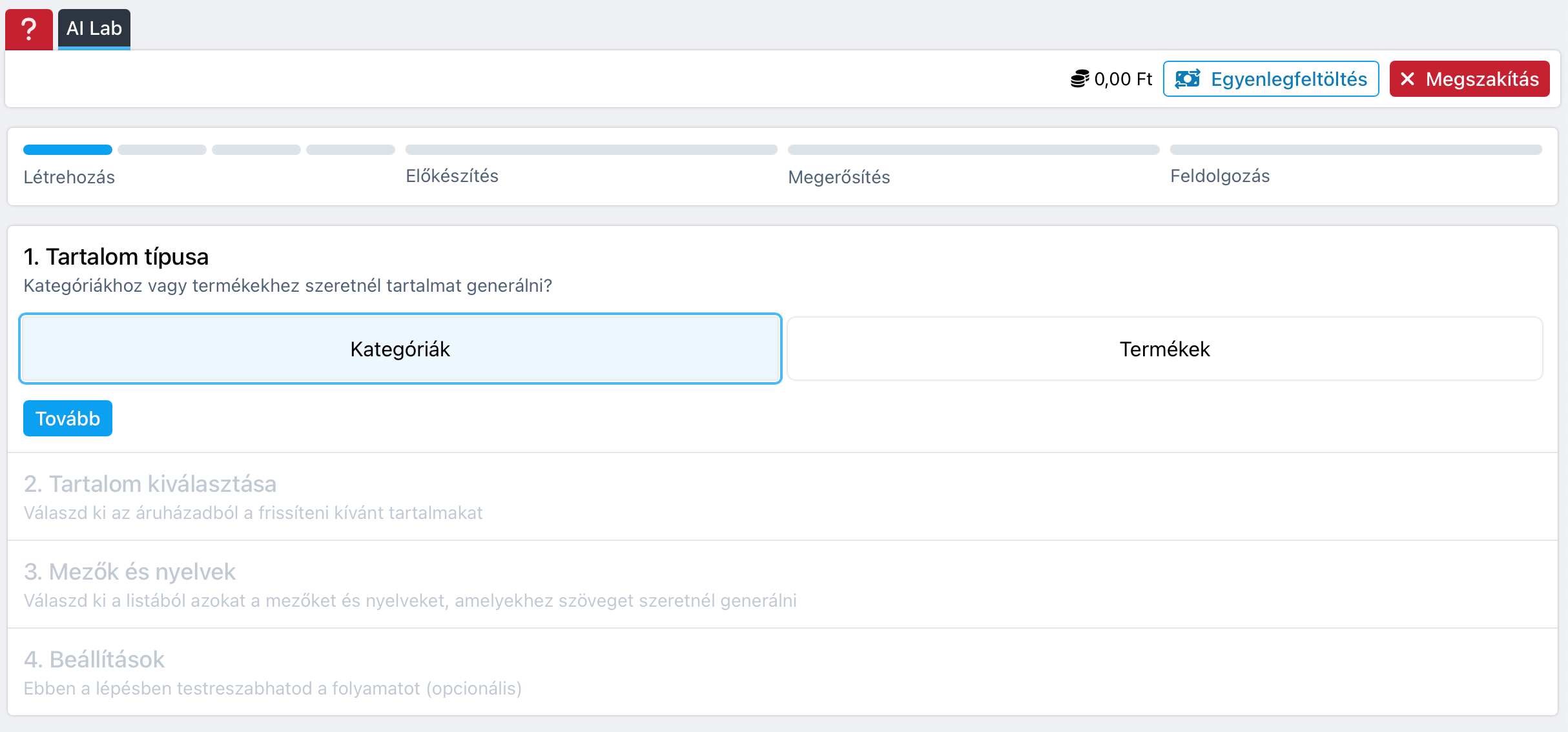
Task: Select the Kategóriák content type
Action: pyautogui.click(x=400, y=349)
